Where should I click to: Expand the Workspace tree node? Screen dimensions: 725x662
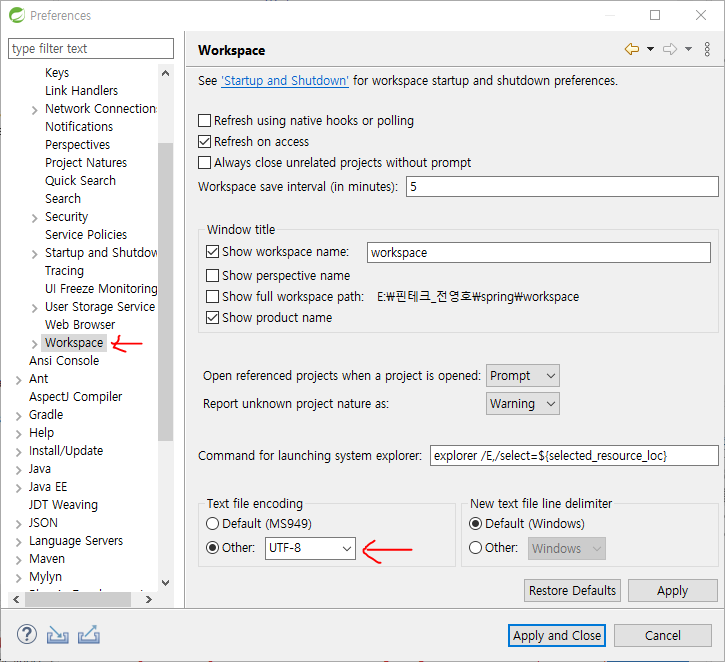point(34,343)
